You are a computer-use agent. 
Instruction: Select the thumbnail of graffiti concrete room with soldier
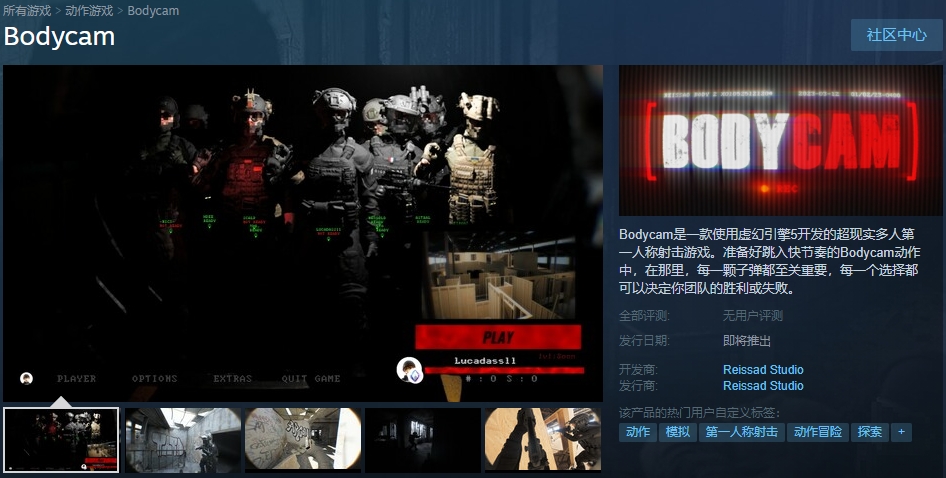(183, 440)
